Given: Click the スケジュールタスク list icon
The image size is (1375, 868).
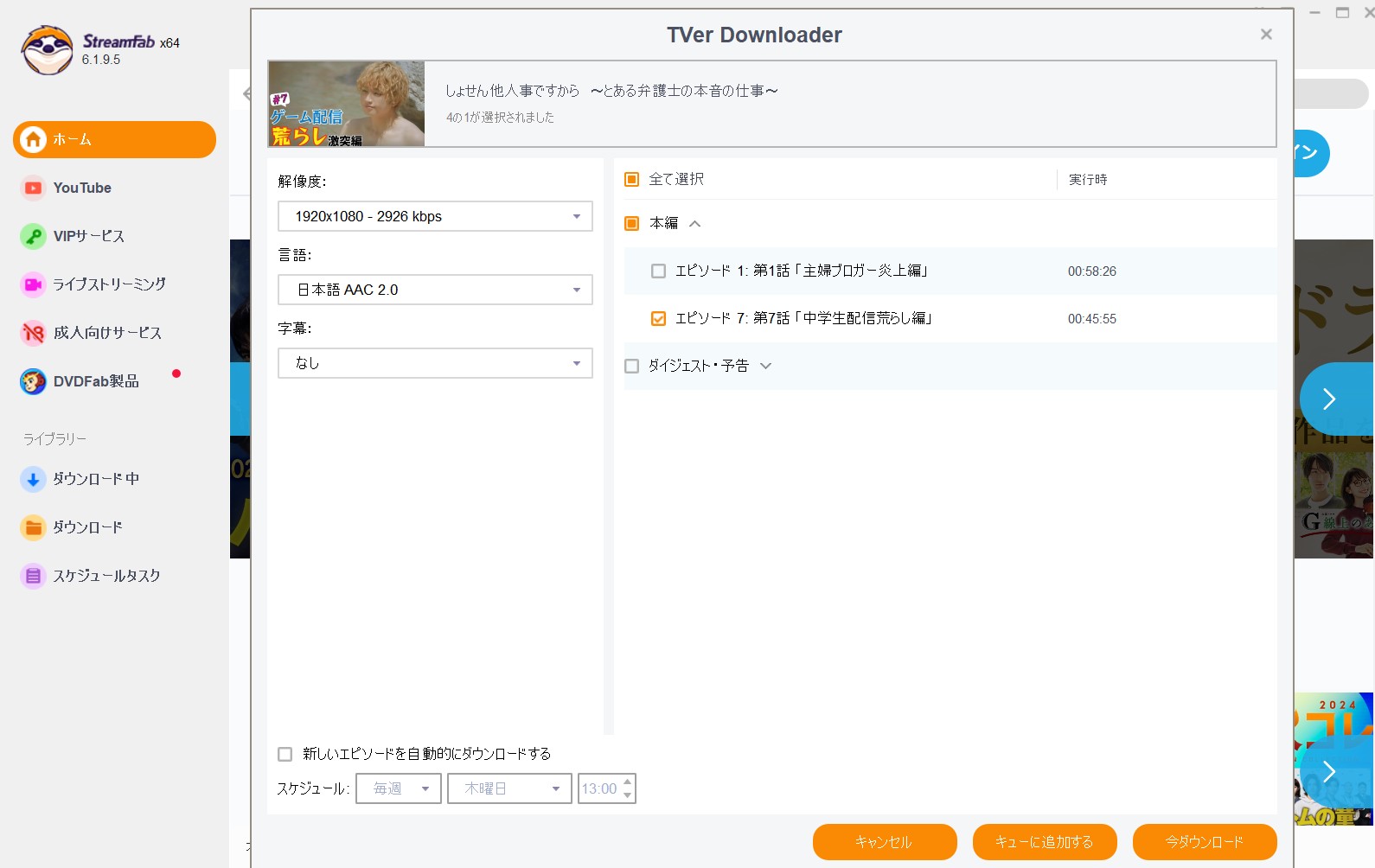Looking at the screenshot, I should tap(33, 576).
